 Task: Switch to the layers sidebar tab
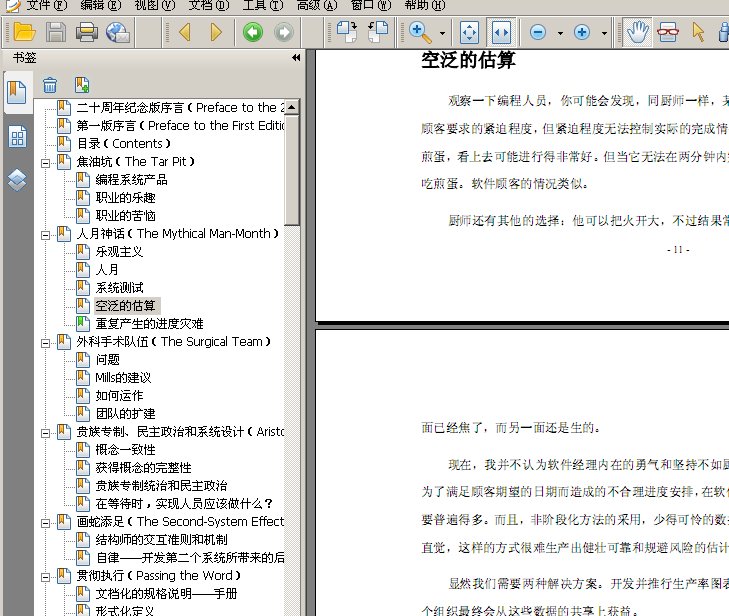[17, 180]
